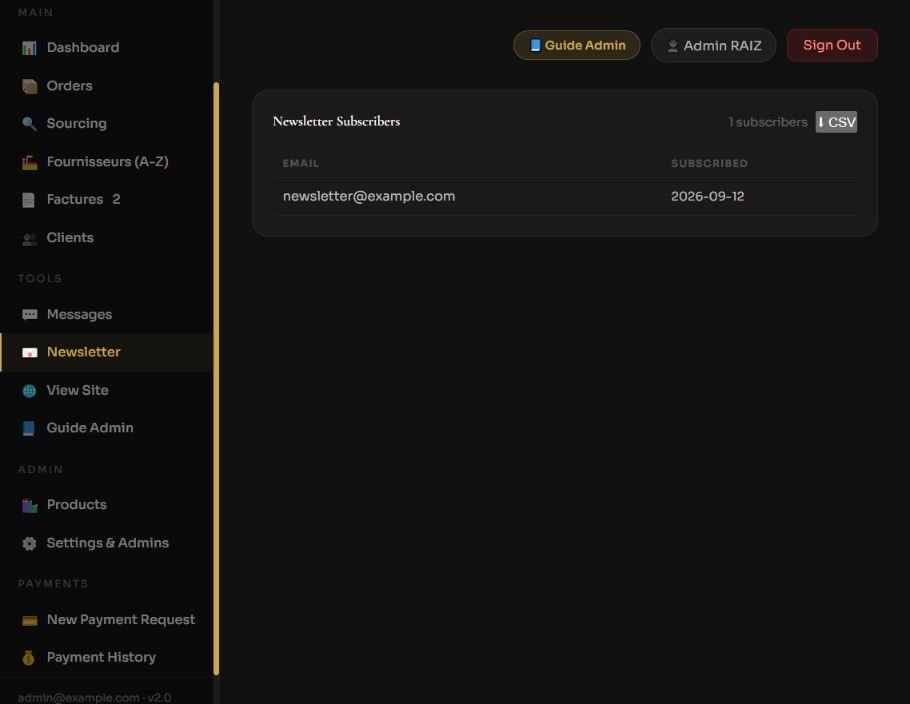Open View Site link in sidebar
The image size is (910, 704).
[107, 391]
